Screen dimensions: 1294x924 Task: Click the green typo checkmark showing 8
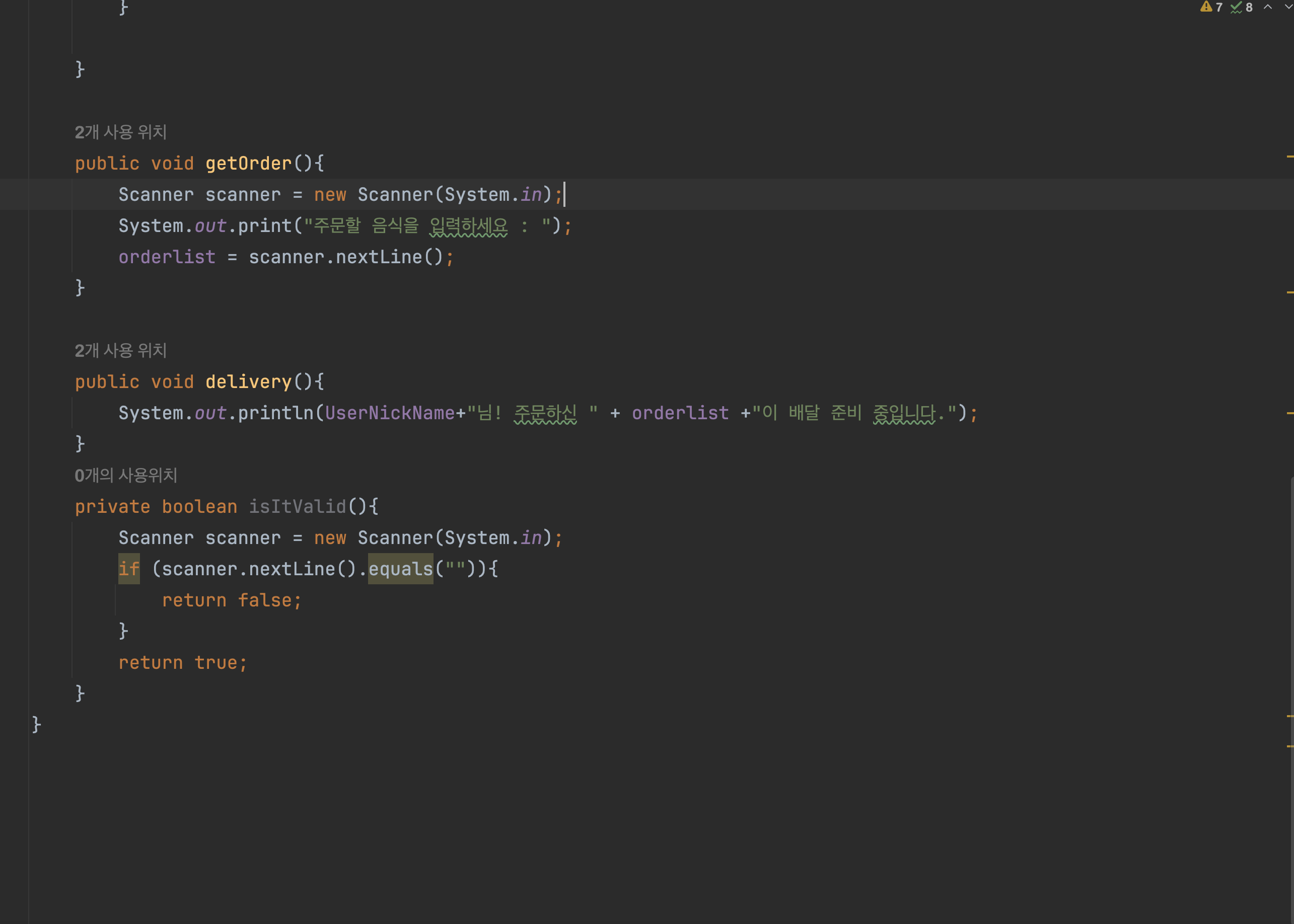tap(1242, 7)
